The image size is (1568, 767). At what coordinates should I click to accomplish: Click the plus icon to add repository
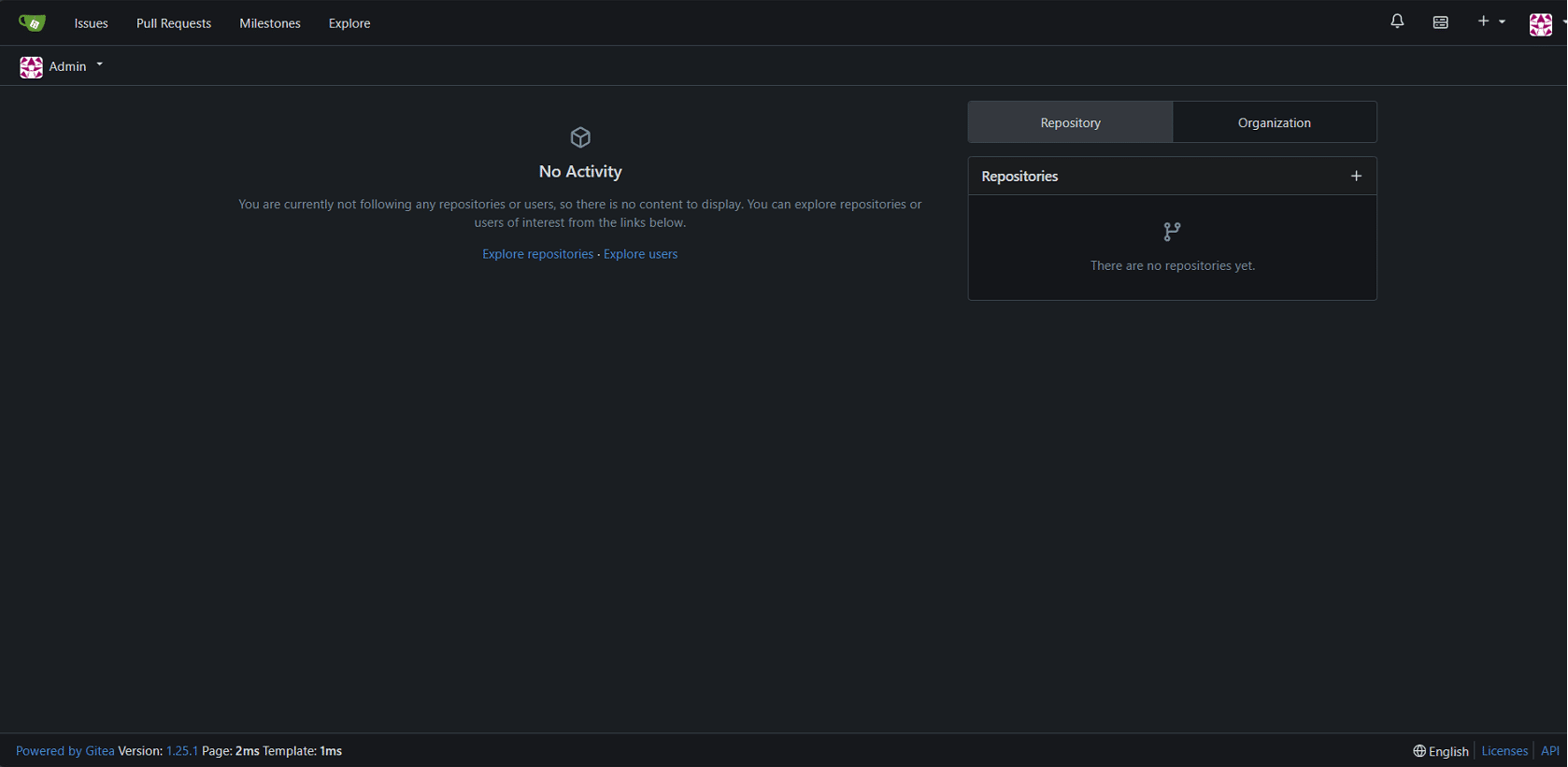[1356, 176]
